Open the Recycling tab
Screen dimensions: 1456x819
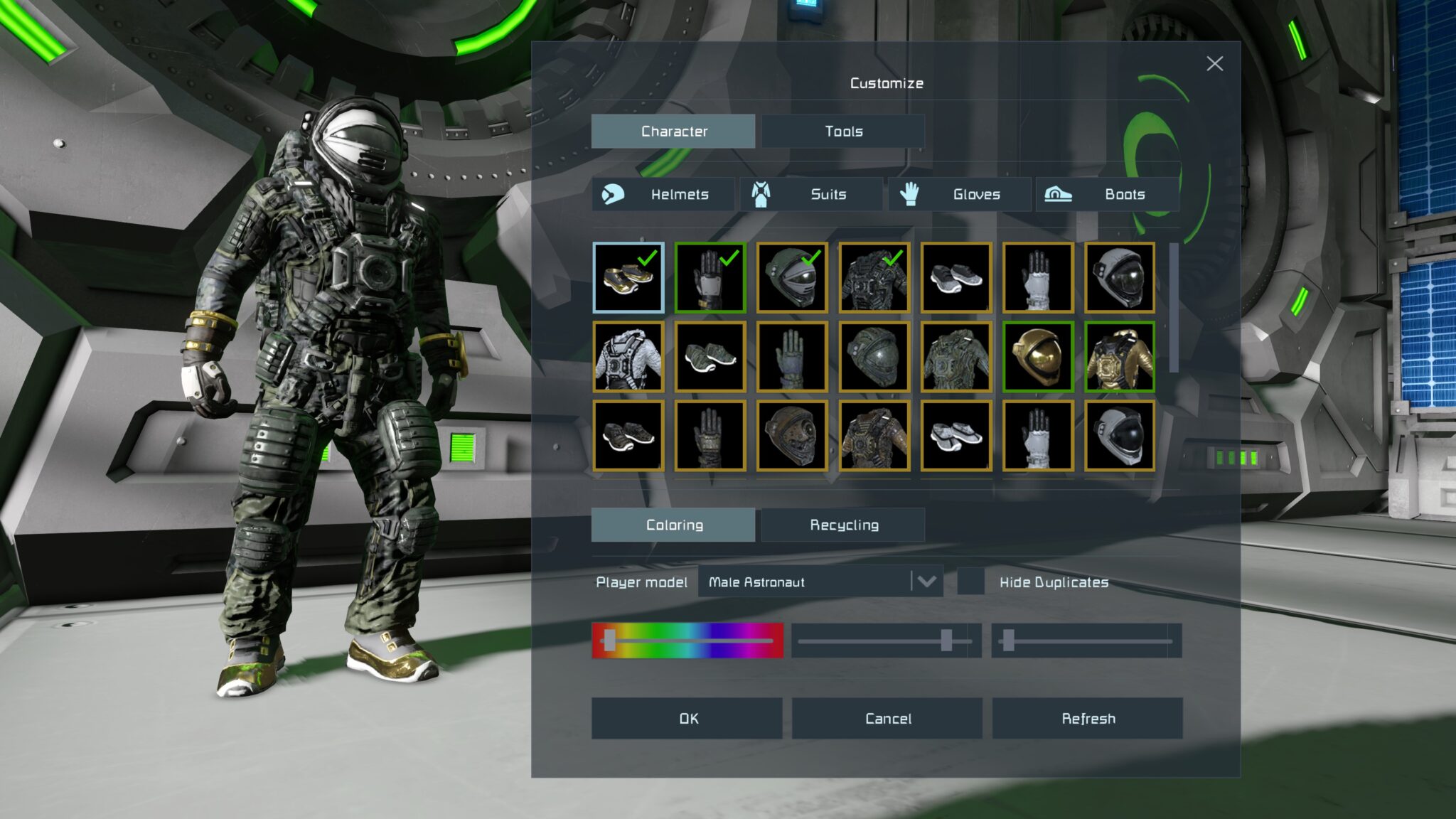pos(843,525)
